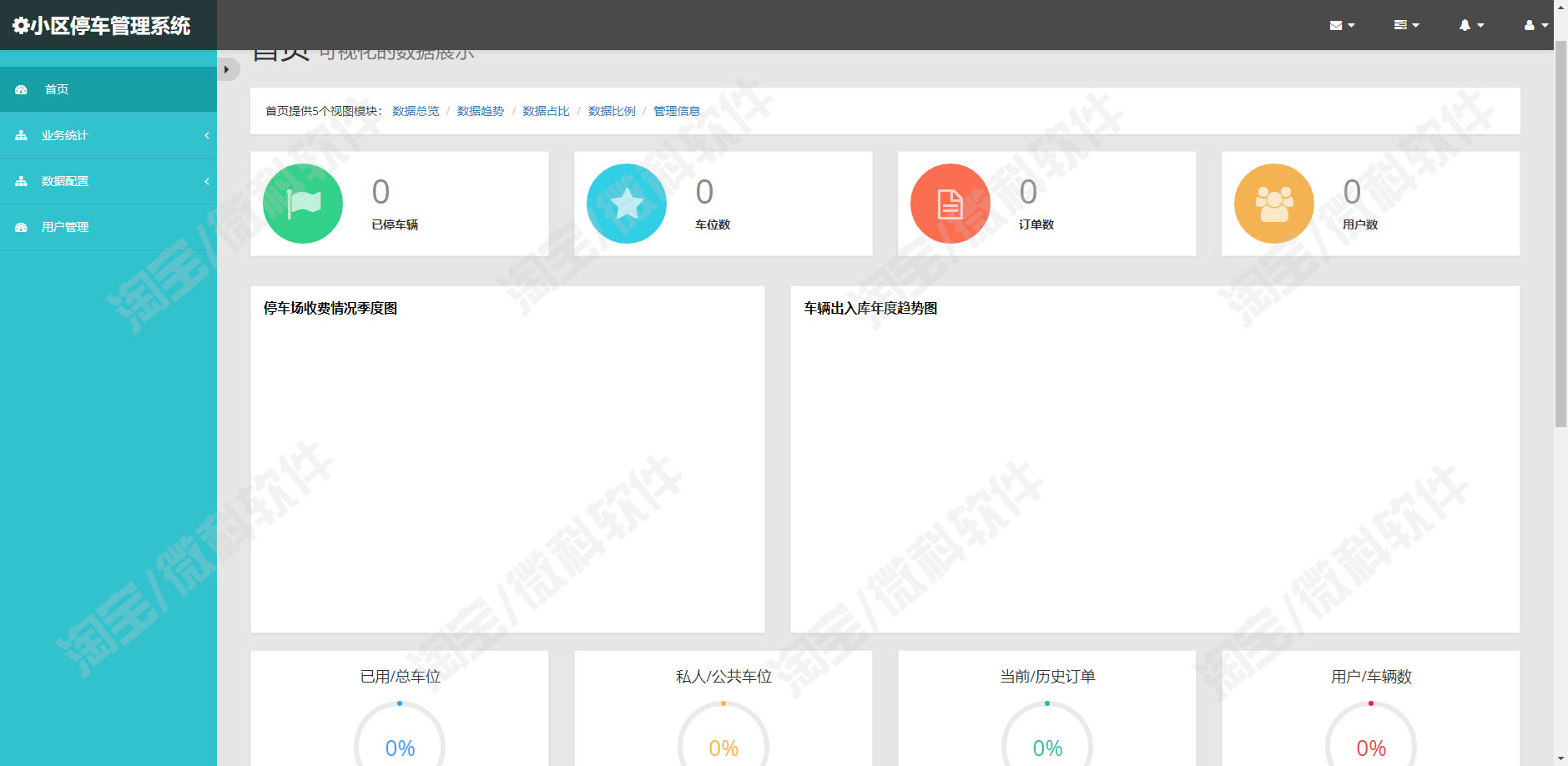The height and width of the screenshot is (766, 1568).
Task: Open the task list dropdown in header
Action: (x=1406, y=25)
